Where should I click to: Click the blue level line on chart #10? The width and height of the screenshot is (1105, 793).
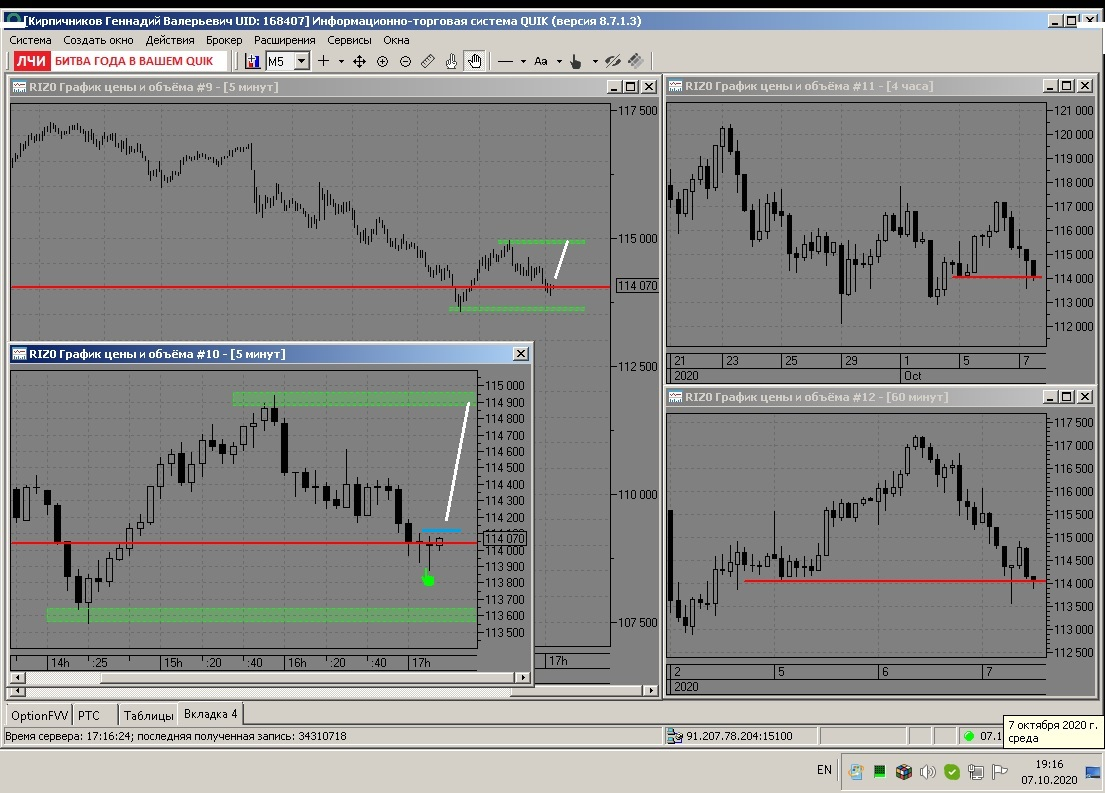tap(442, 530)
